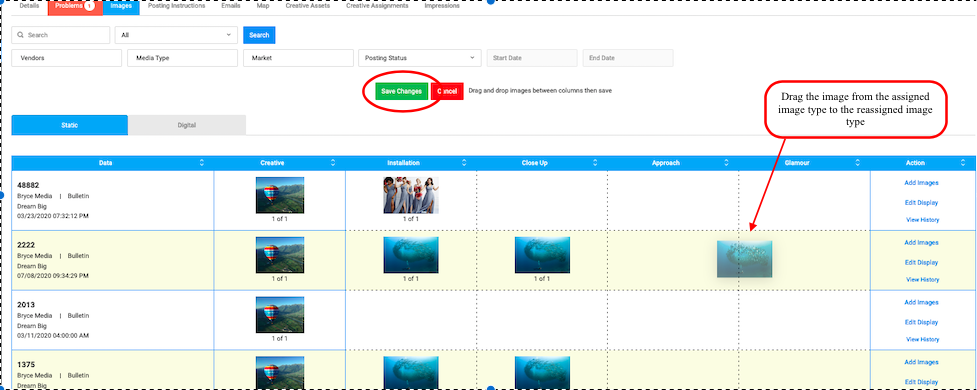The image size is (977, 390).
Task: Click the green Save Changes button
Action: click(402, 91)
